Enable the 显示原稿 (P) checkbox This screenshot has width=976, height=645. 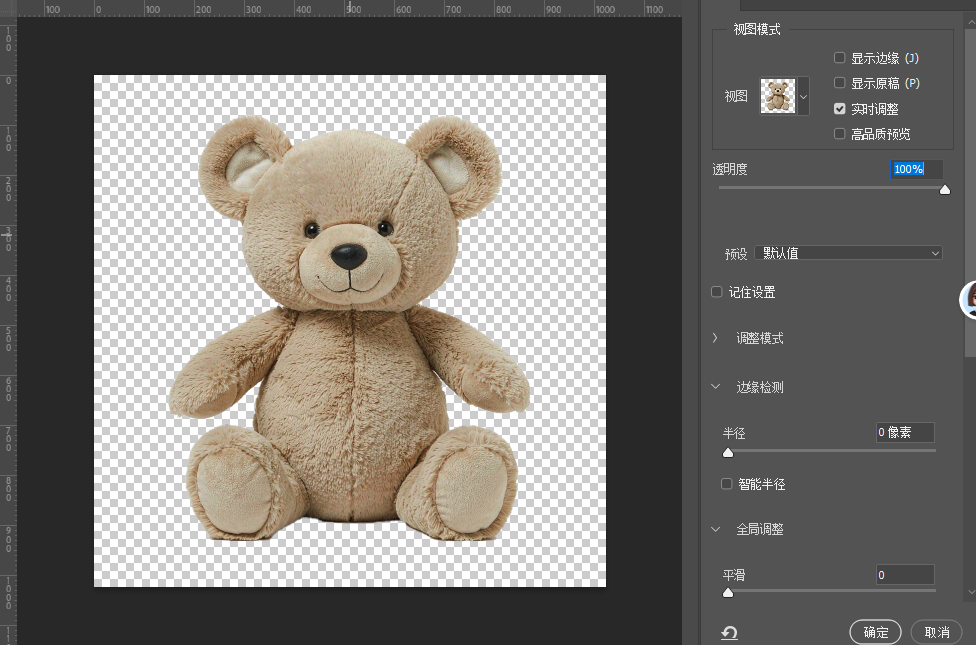click(x=840, y=83)
